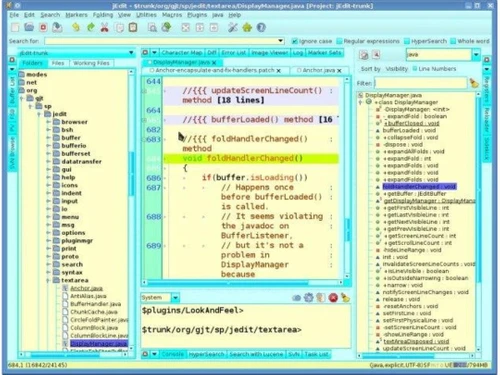Click the Open file folder toolbar icon
The height and width of the screenshot is (375, 500).
[29, 27]
